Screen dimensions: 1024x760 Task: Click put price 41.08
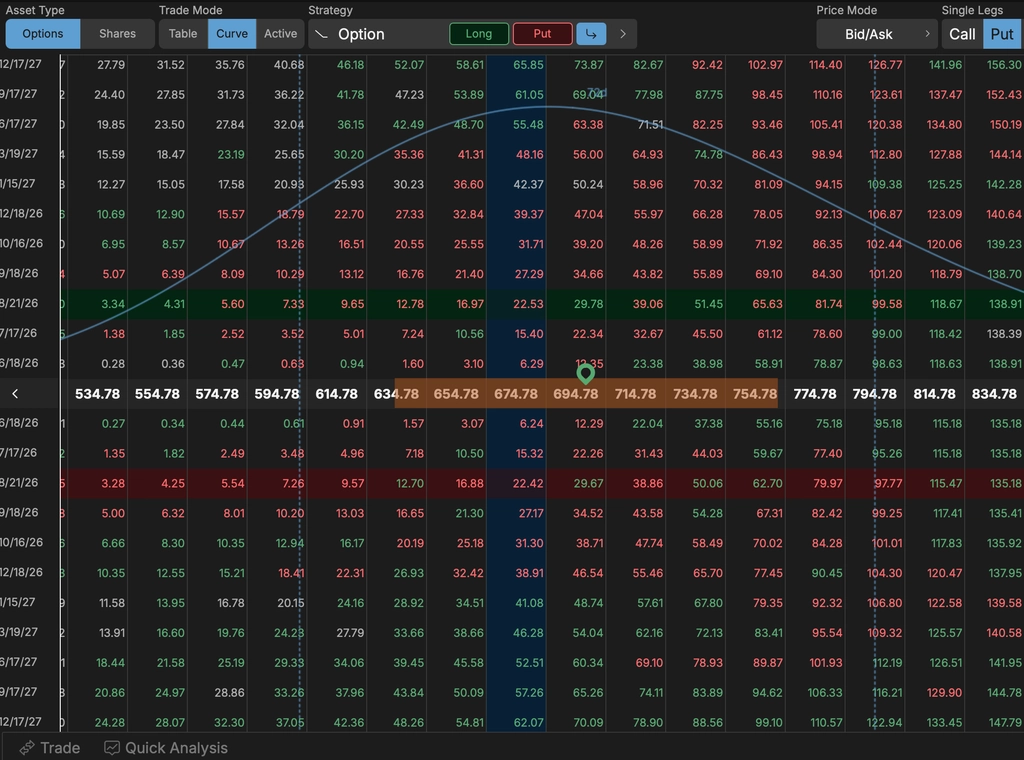(x=529, y=603)
